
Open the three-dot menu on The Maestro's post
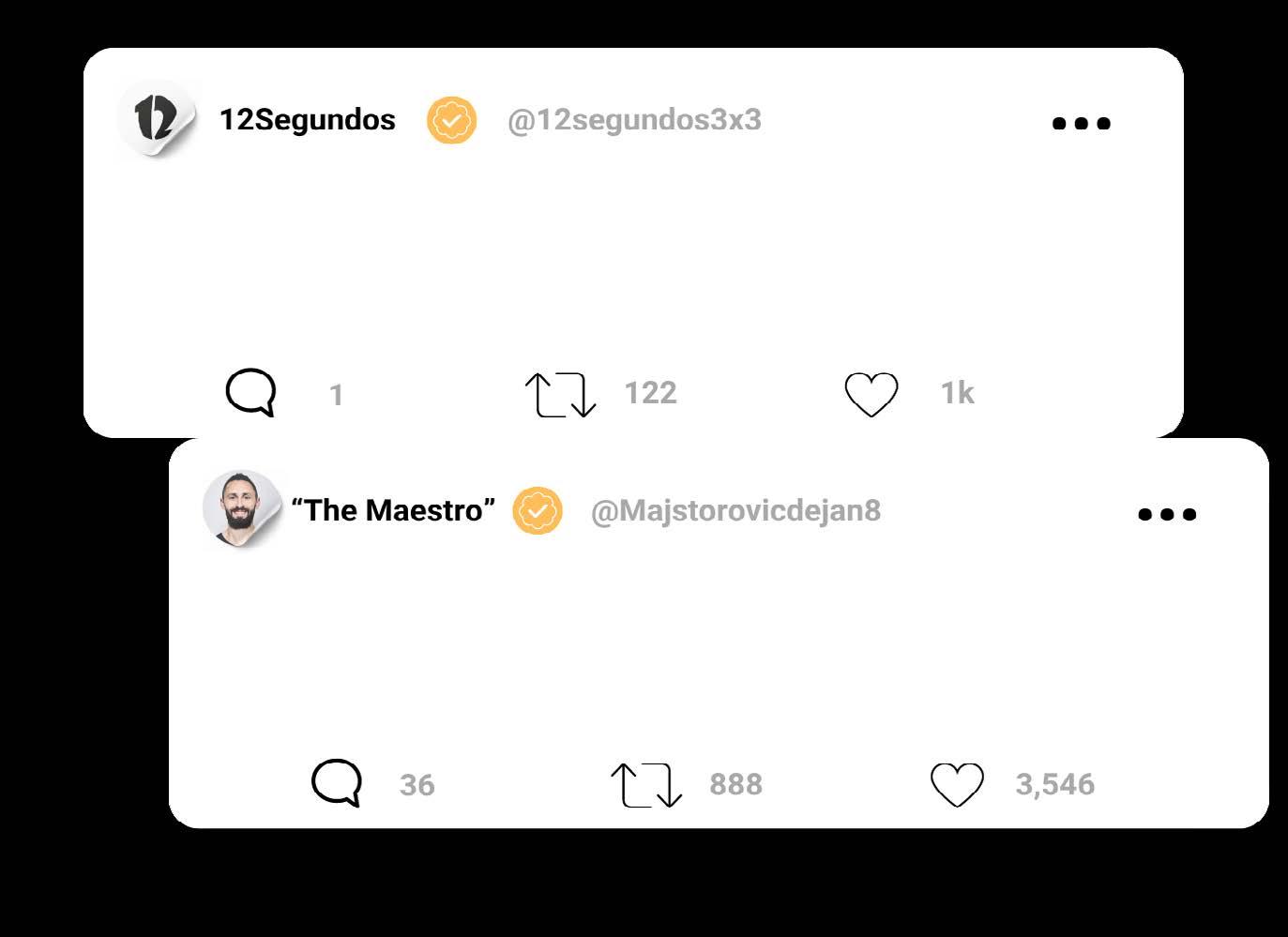(x=1166, y=514)
